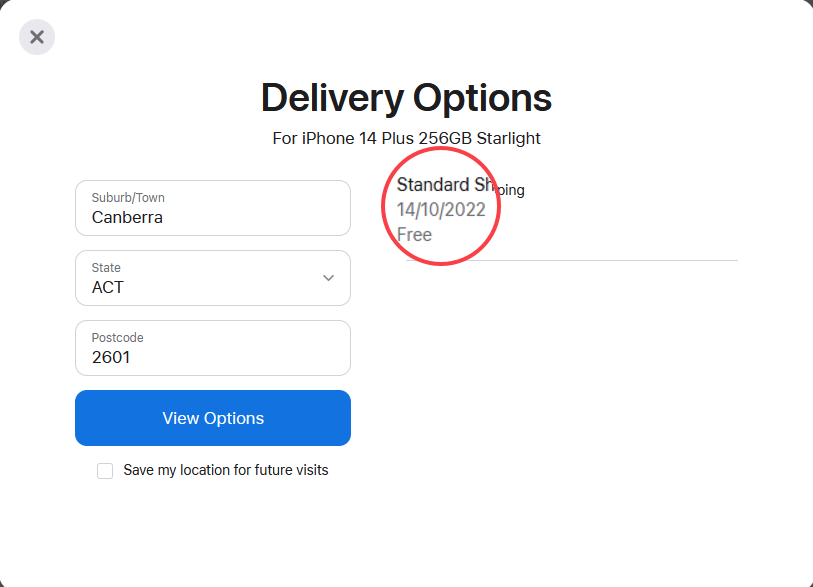813x587 pixels.
Task: Close the Delivery Options dialog
Action: click(x=37, y=37)
